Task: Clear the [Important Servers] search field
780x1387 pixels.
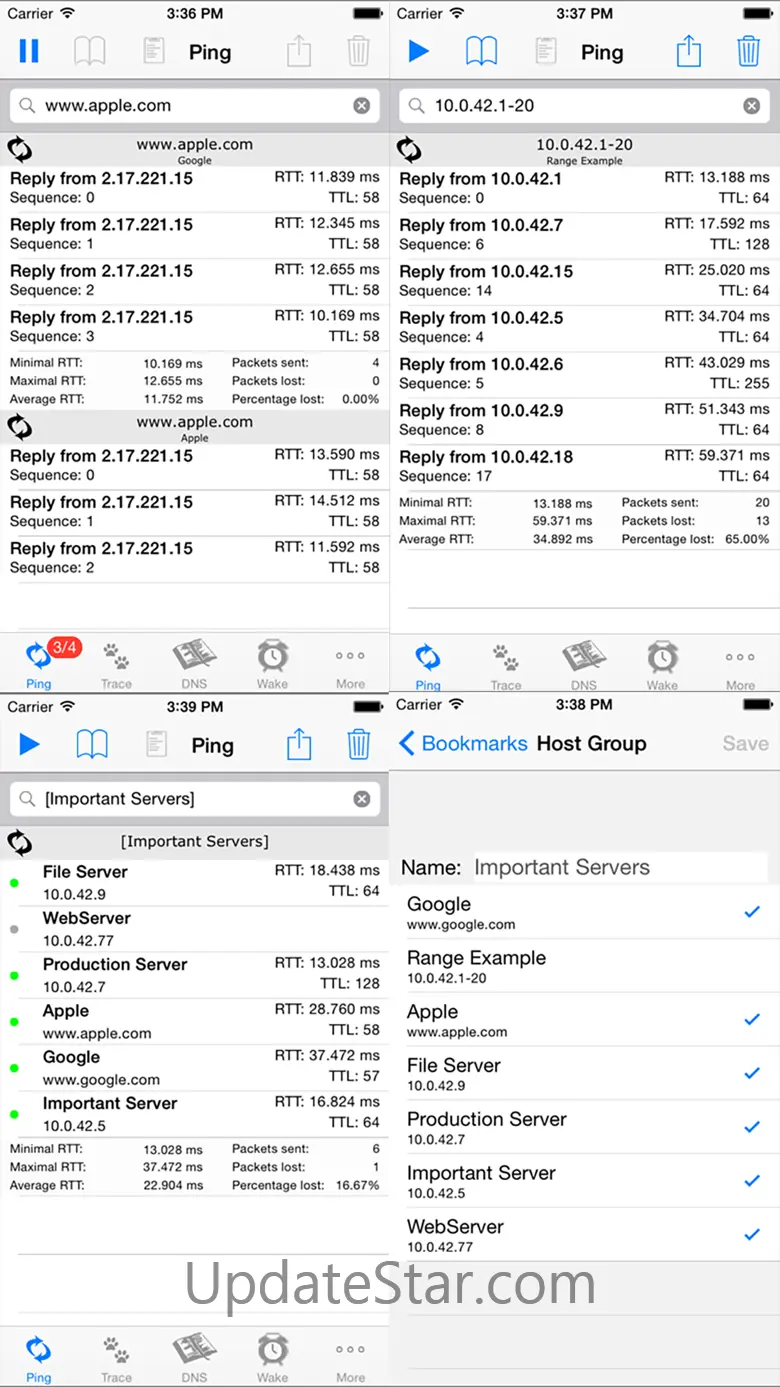Action: [362, 799]
